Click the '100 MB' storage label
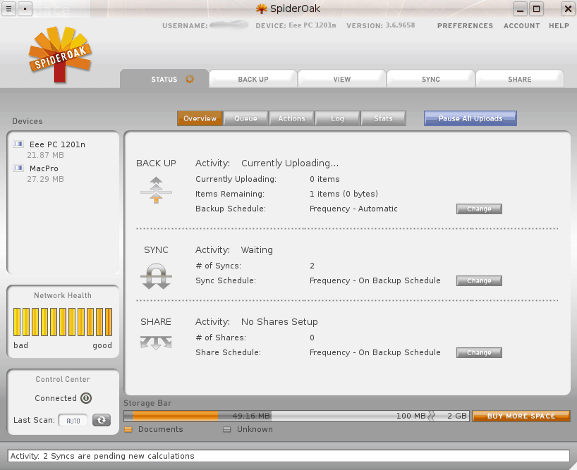Image resolution: width=577 pixels, height=470 pixels. pyautogui.click(x=411, y=416)
